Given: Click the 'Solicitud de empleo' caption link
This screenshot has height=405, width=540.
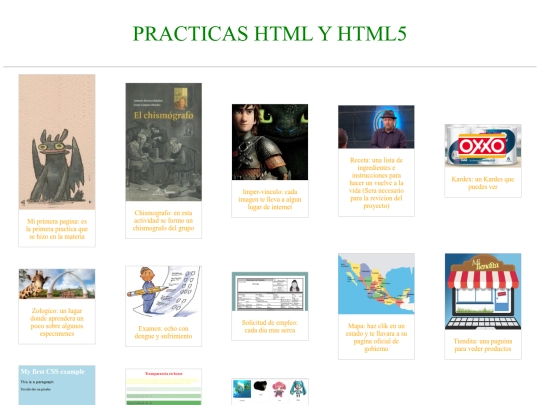Looking at the screenshot, I should 270,326.
